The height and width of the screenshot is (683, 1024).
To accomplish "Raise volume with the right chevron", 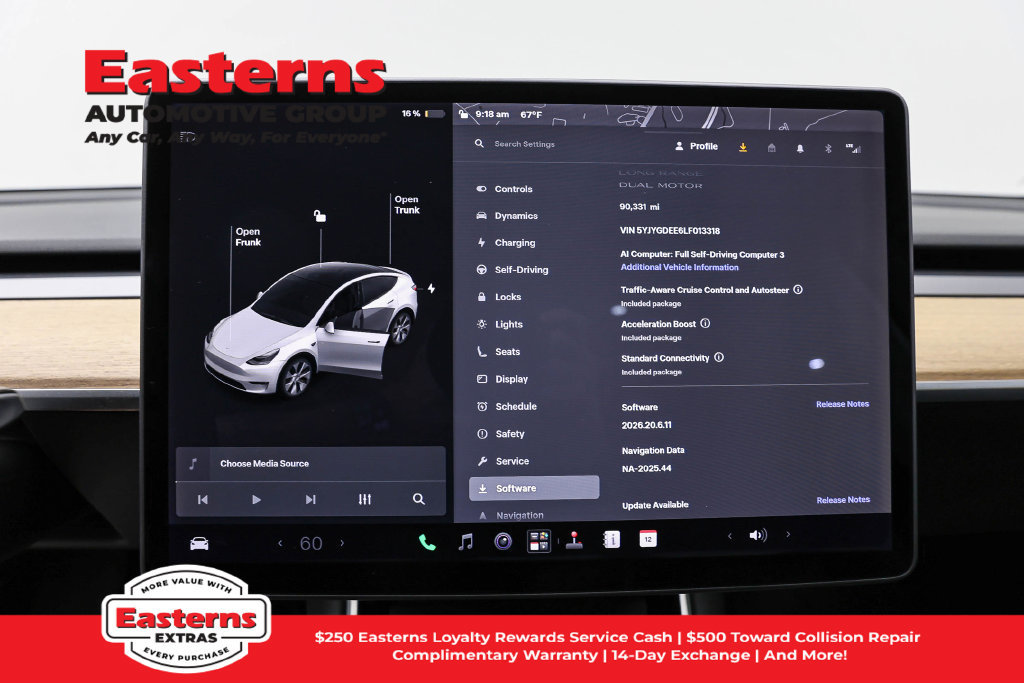I will click(788, 535).
